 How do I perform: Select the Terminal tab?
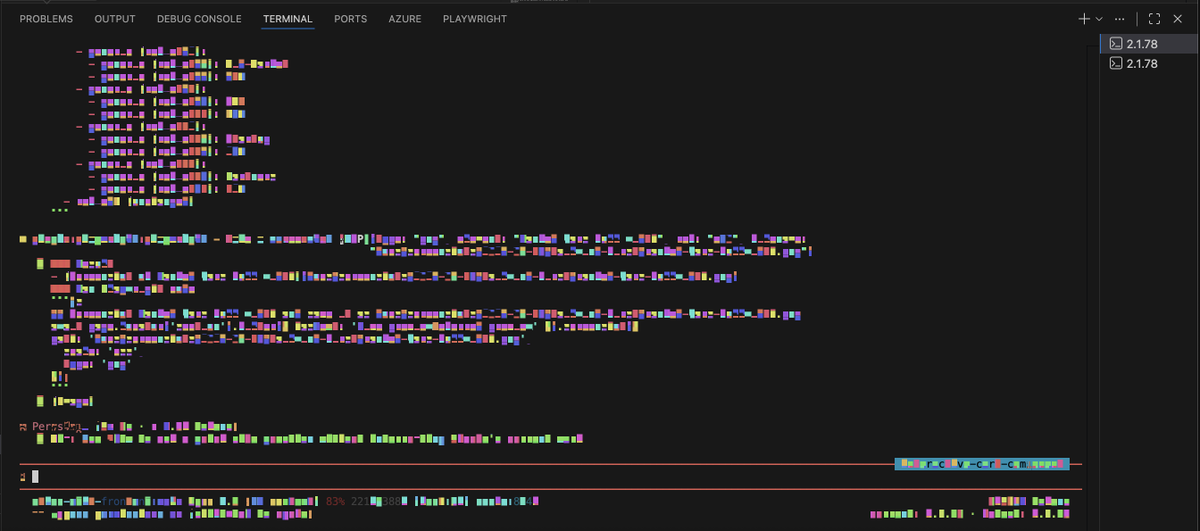288,19
